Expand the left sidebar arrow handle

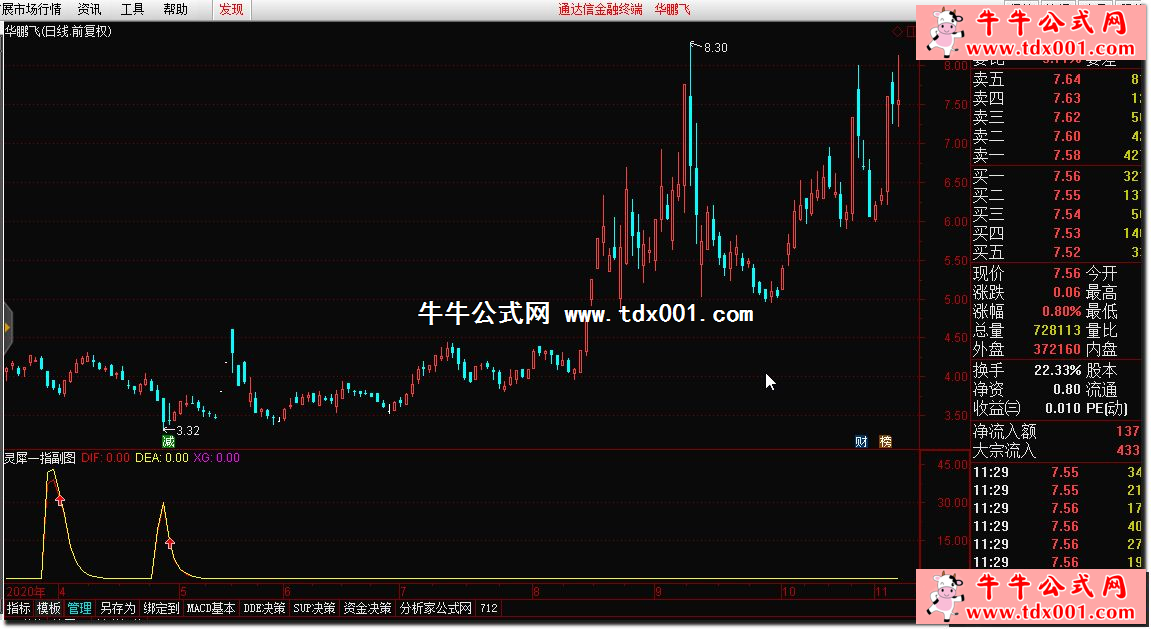[7, 327]
